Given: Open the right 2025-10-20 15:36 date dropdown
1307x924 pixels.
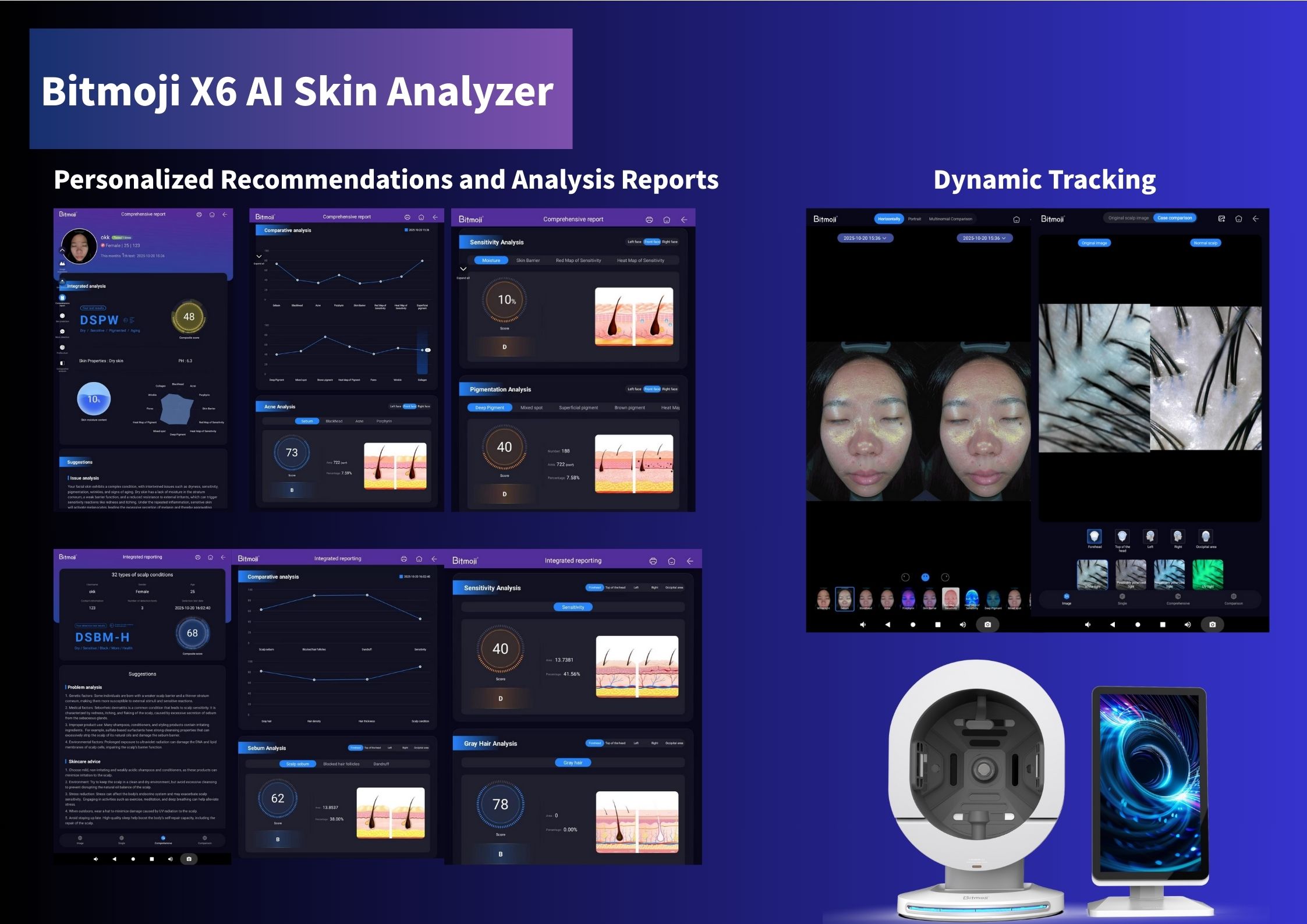Looking at the screenshot, I should click(x=984, y=238).
